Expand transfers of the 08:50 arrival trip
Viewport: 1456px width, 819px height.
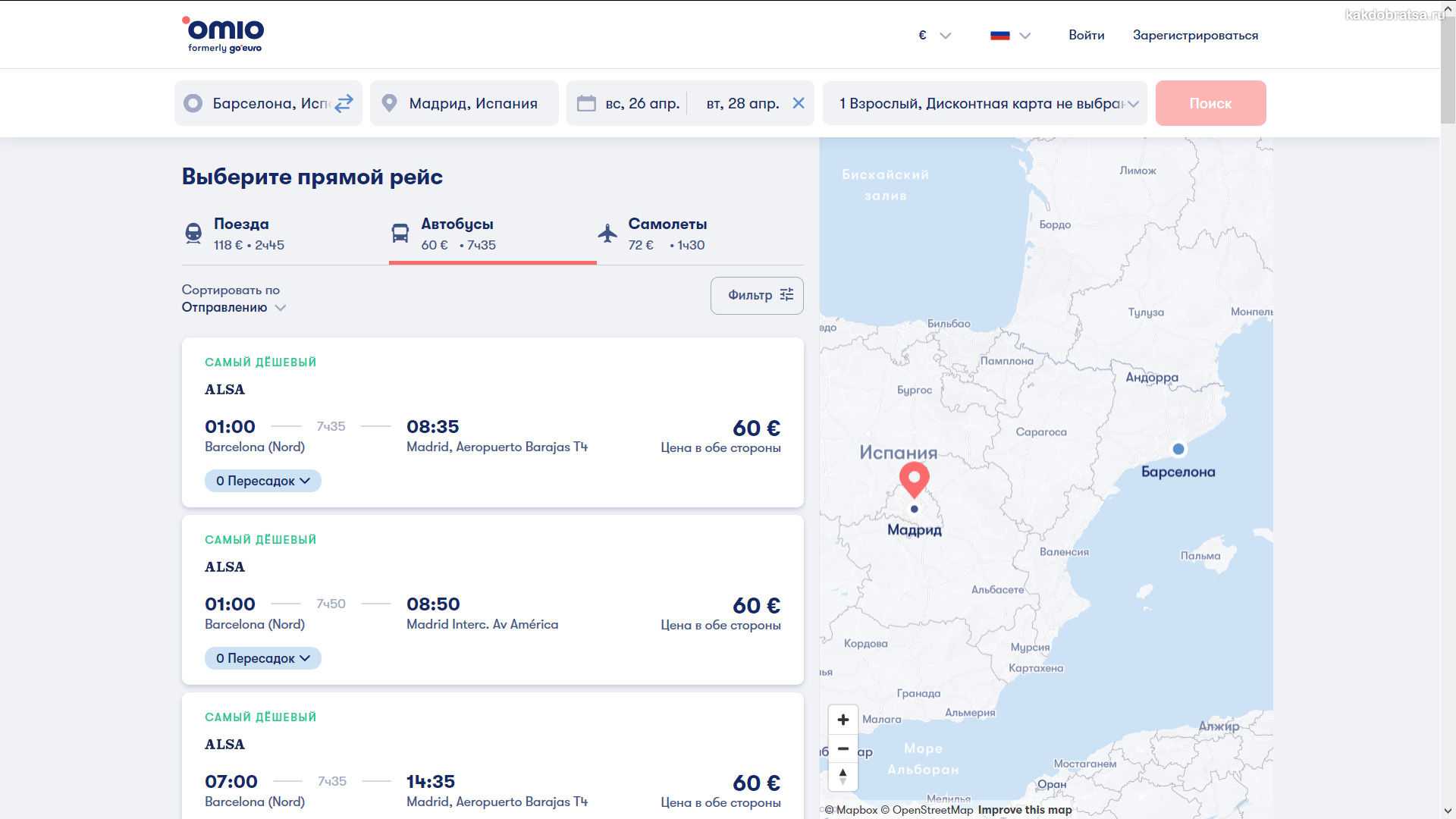tap(262, 658)
